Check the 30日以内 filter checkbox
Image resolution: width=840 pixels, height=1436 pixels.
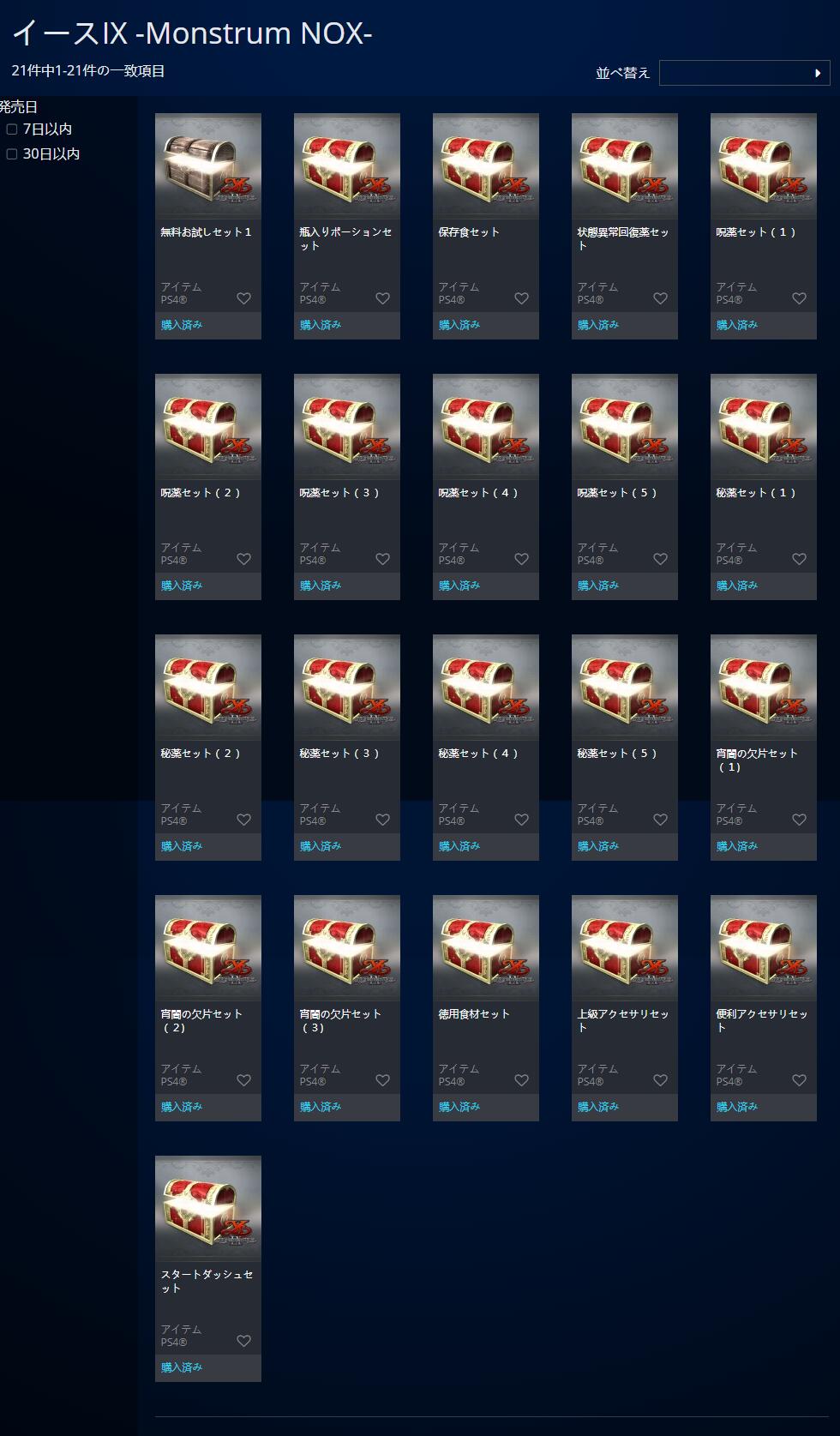[12, 154]
